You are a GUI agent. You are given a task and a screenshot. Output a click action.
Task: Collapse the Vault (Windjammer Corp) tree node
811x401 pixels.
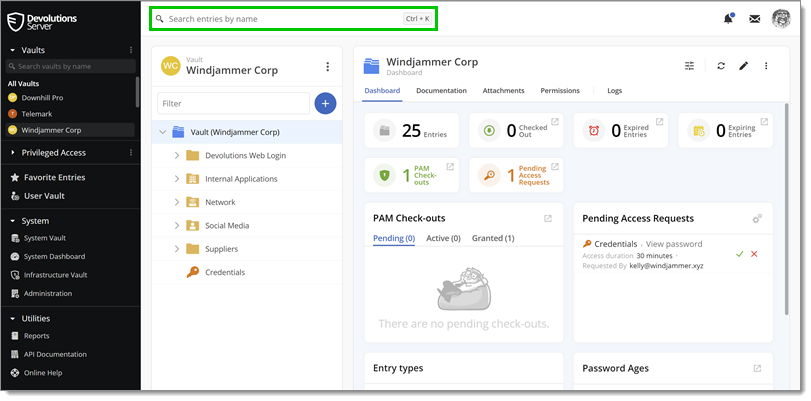tap(162, 132)
